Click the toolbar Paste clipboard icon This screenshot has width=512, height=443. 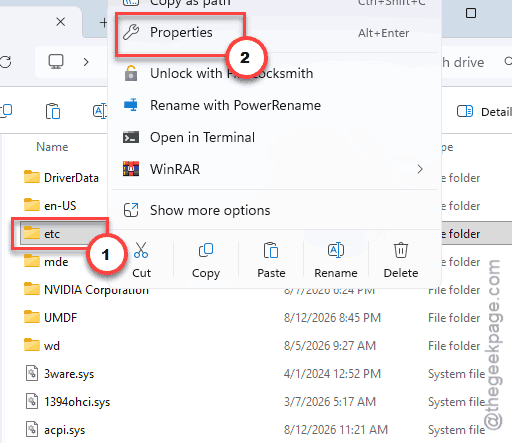[53, 111]
